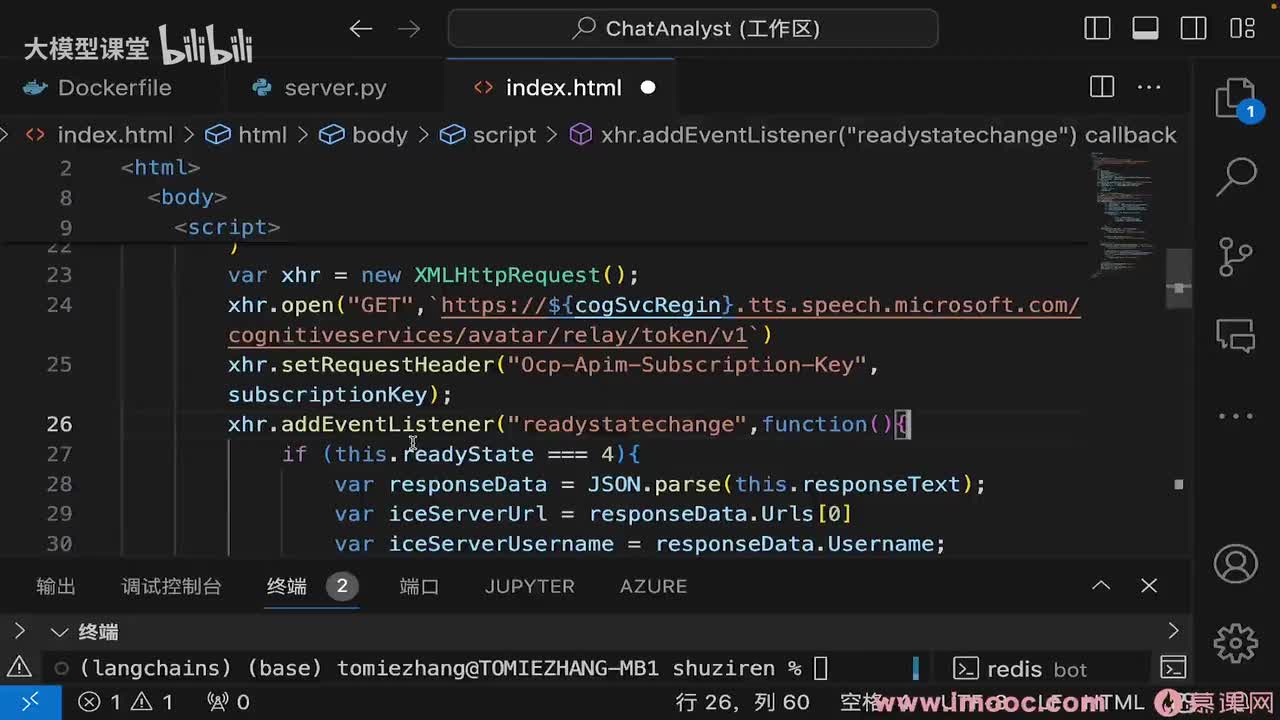This screenshot has height=720, width=1280.
Task: Switch to the server.py tab
Action: [320, 88]
